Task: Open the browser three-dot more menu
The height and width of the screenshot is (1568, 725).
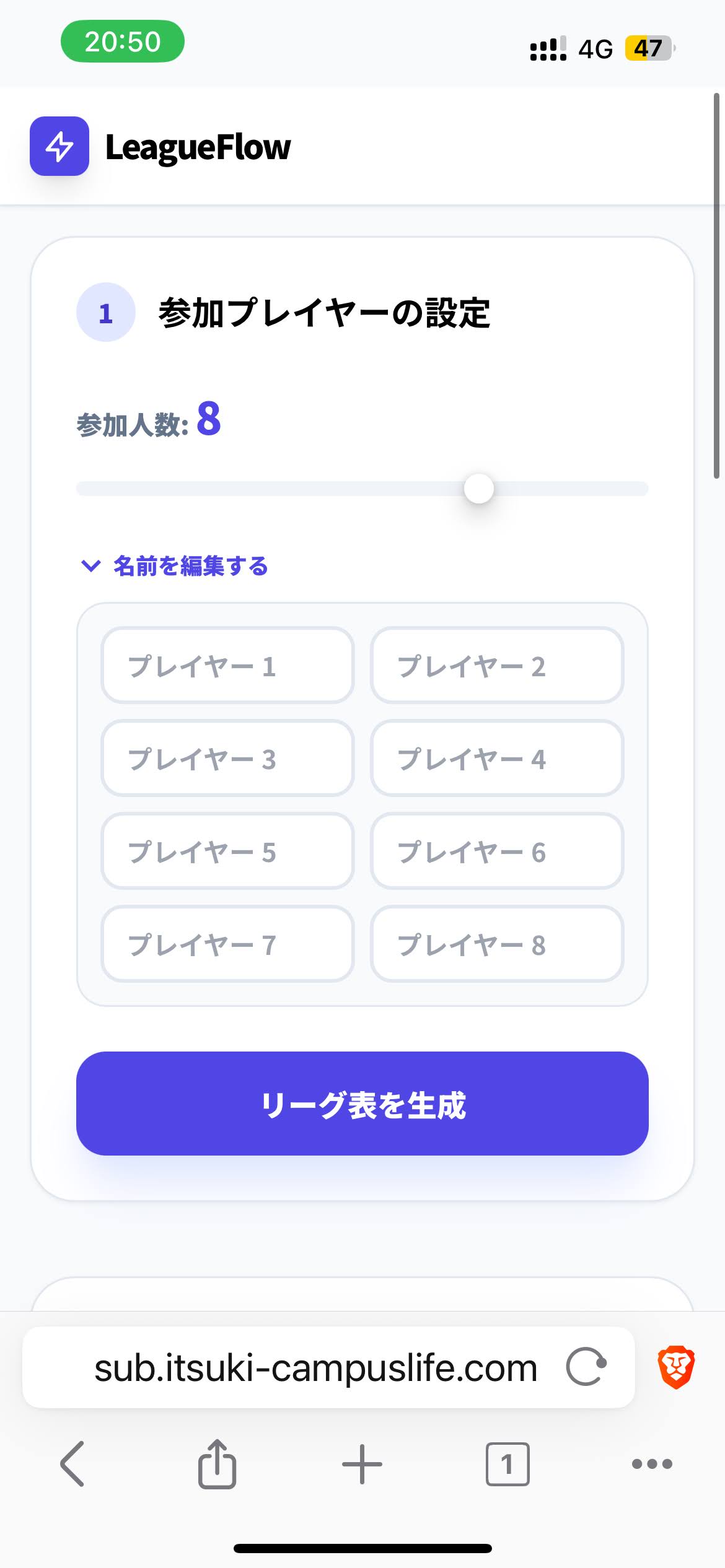Action: pos(652,1464)
